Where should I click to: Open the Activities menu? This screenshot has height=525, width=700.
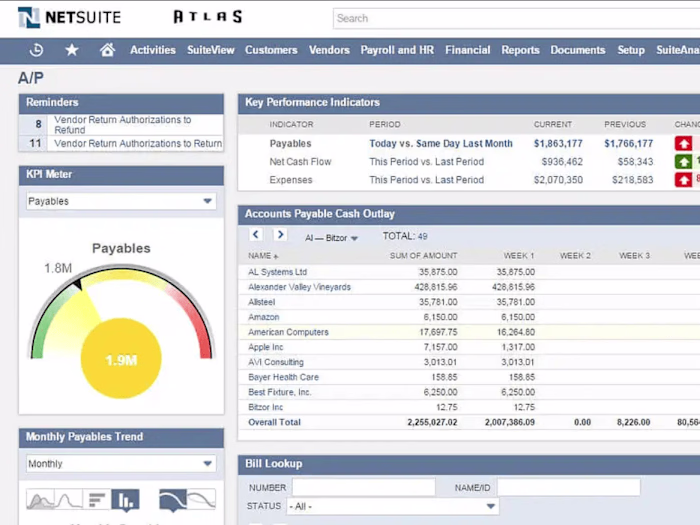point(153,50)
